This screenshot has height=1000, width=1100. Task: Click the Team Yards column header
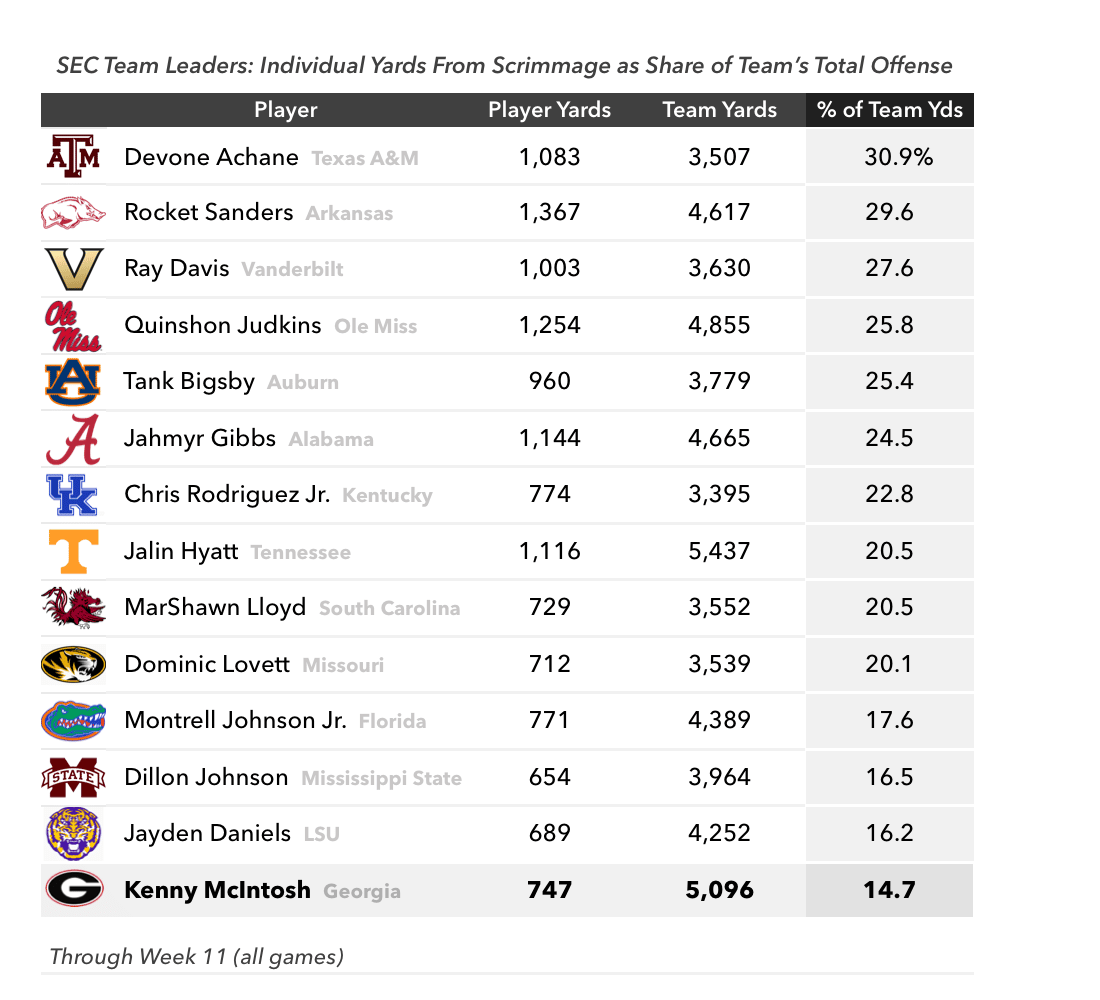pos(719,110)
